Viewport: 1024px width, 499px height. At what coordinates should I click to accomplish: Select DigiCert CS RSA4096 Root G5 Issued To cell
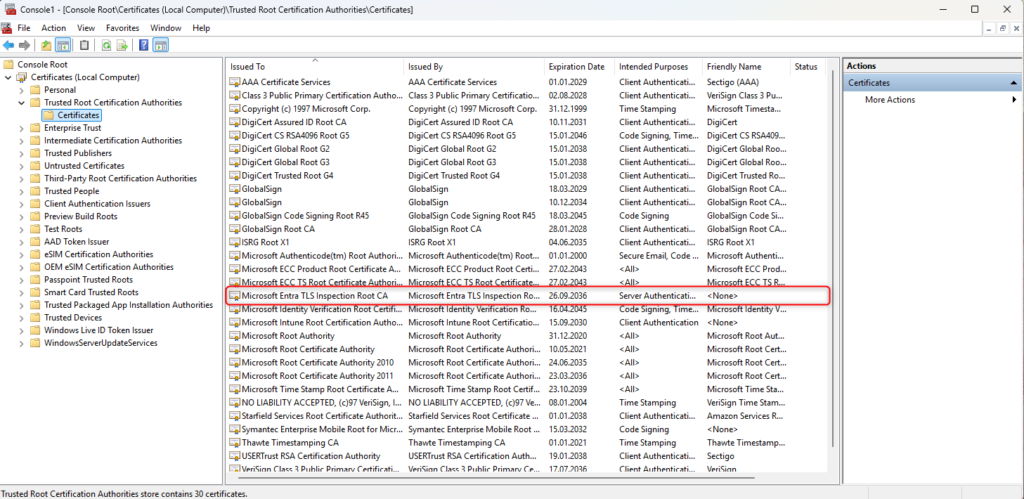[x=296, y=136]
